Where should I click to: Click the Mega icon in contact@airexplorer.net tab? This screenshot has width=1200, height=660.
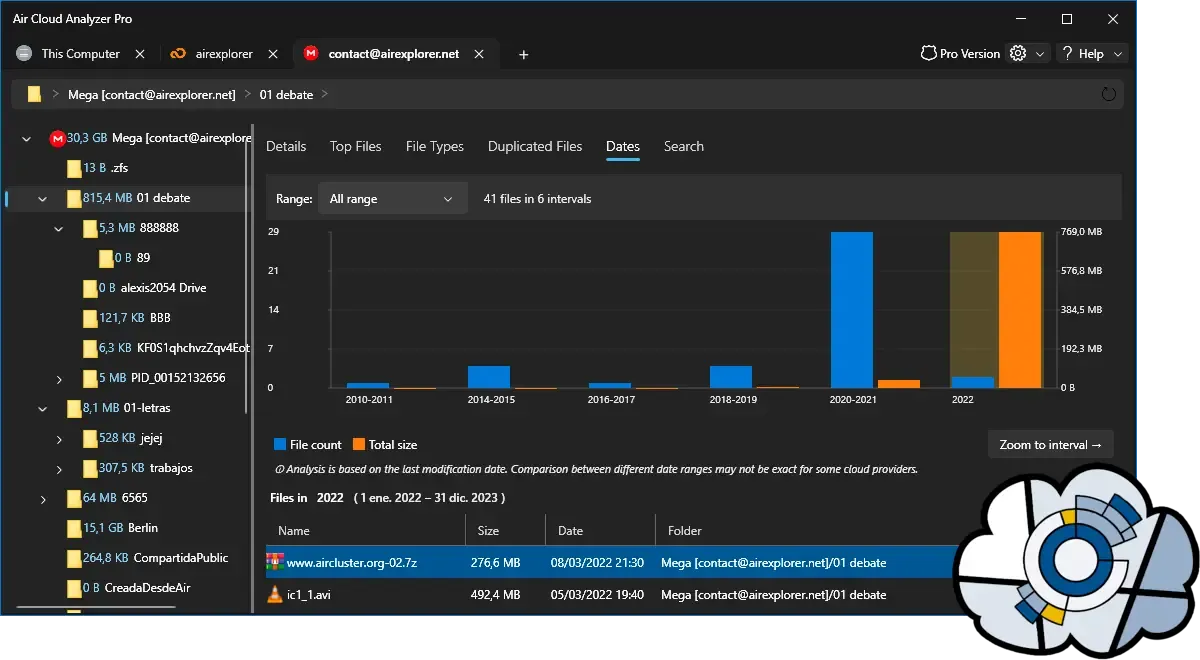[312, 54]
